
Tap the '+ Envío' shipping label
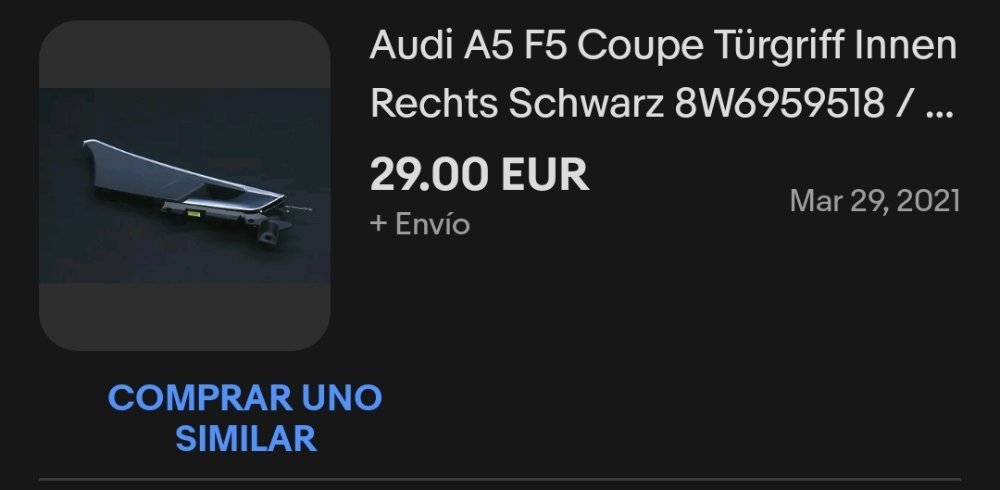[420, 224]
